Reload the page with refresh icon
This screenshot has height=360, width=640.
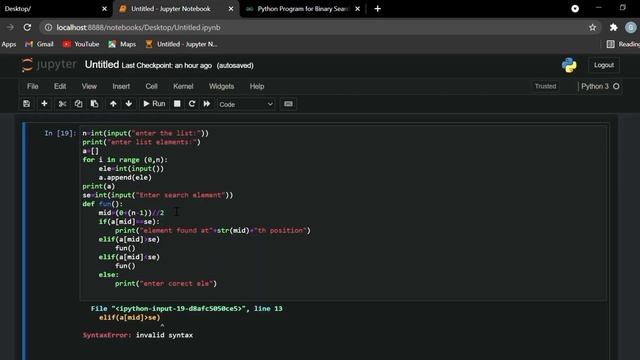coord(27,27)
